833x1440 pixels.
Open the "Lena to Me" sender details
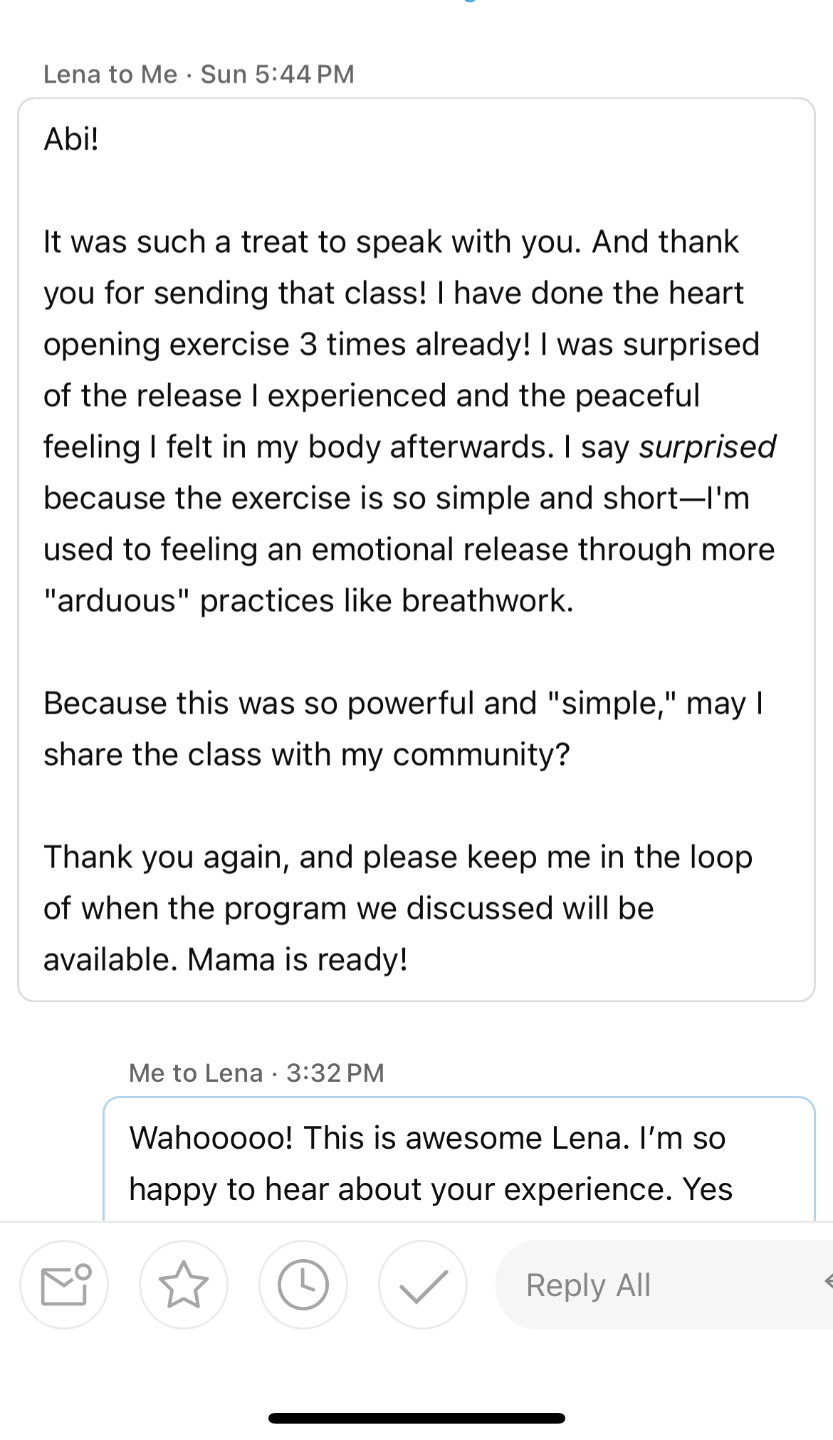110,74
